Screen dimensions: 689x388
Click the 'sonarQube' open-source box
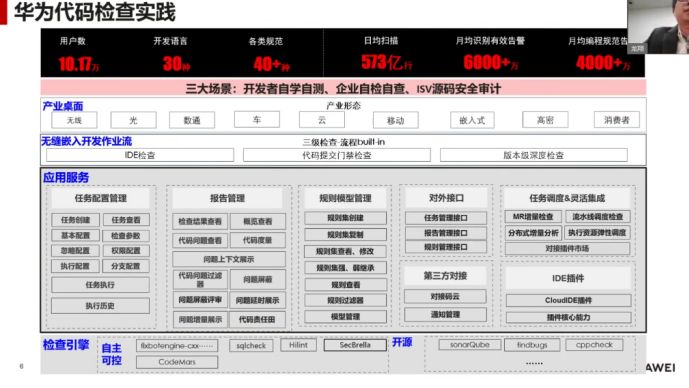470,344
